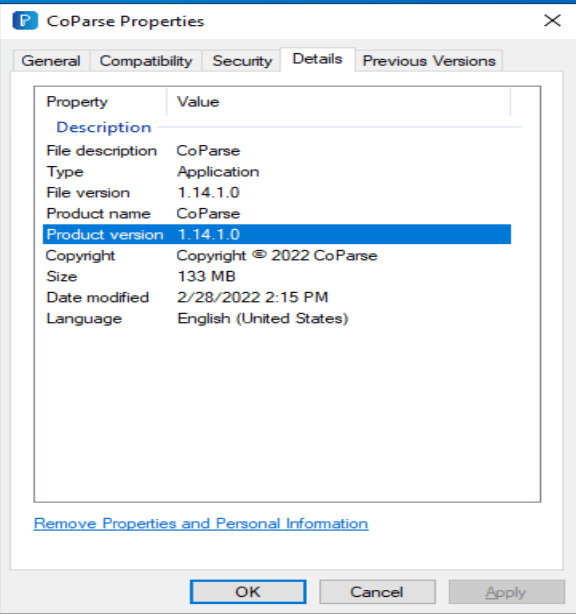Image resolution: width=576 pixels, height=614 pixels.
Task: Click the CoParse app icon in title bar
Action: coord(25,21)
